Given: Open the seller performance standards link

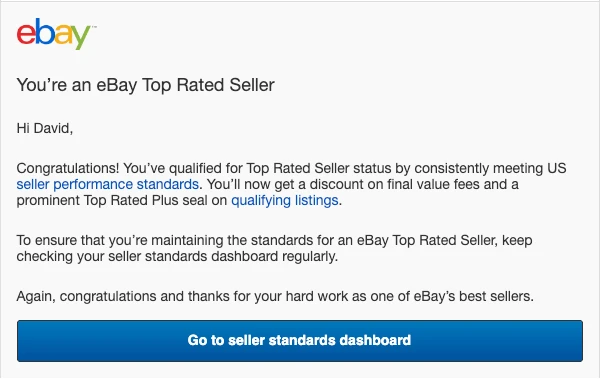Looking at the screenshot, I should click(x=108, y=184).
